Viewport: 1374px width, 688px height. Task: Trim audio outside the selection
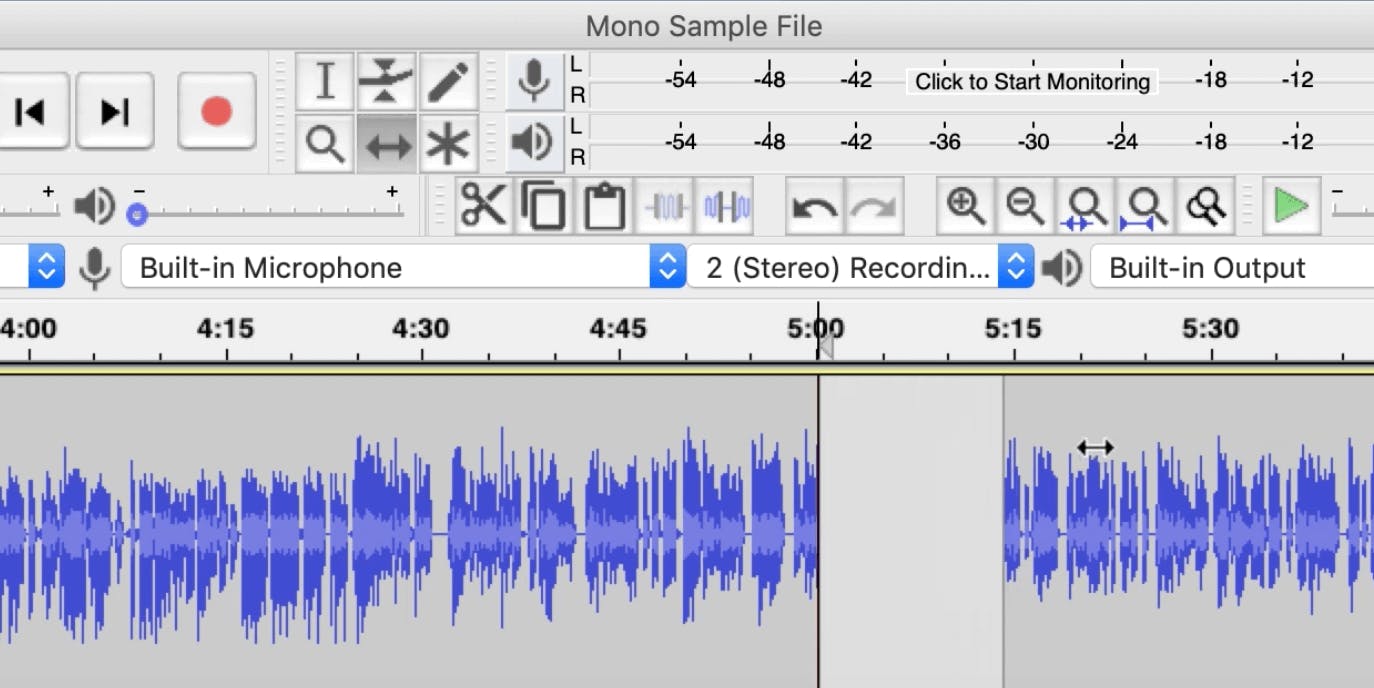point(665,205)
